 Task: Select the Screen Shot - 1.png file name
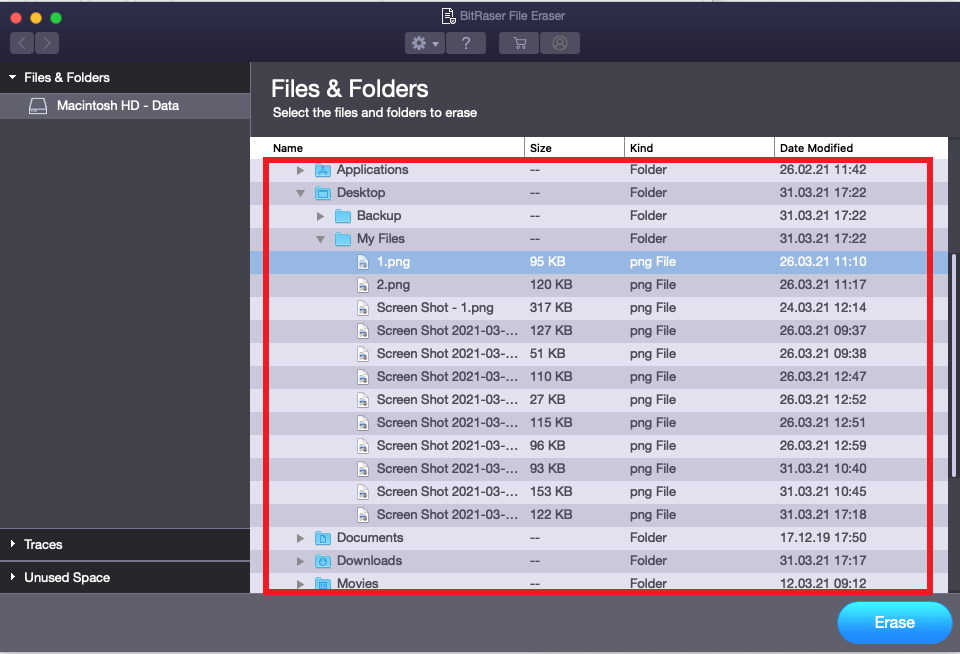pos(435,307)
